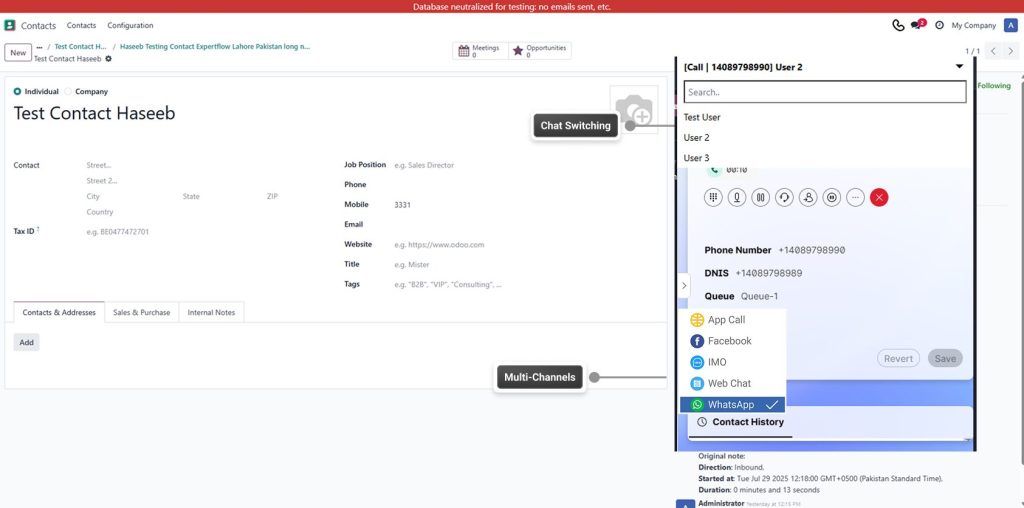
Task: Put the active call on hold
Action: [760, 197]
